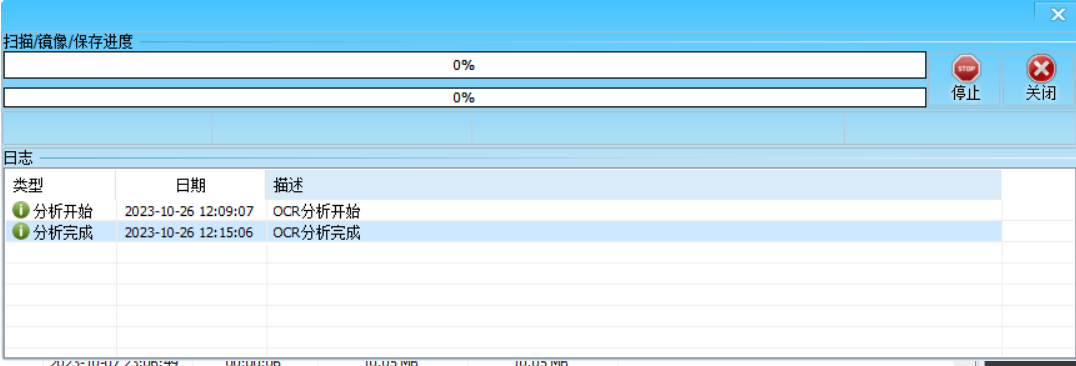Sort log by the 类型 column header
The height and width of the screenshot is (366, 1076).
tap(60, 185)
